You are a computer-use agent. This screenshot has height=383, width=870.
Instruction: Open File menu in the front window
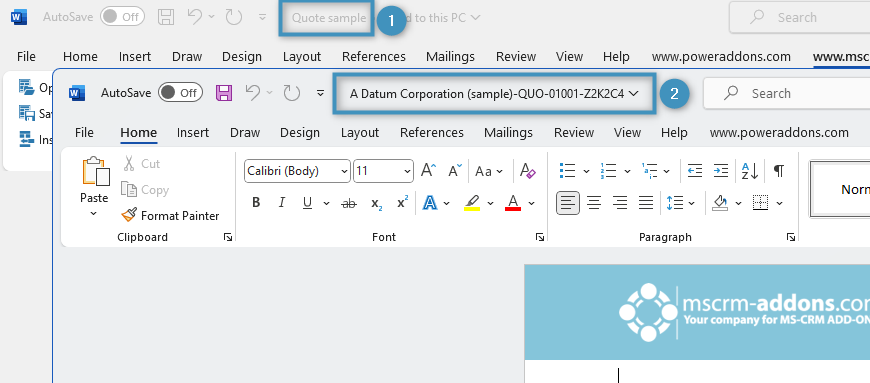tap(84, 133)
